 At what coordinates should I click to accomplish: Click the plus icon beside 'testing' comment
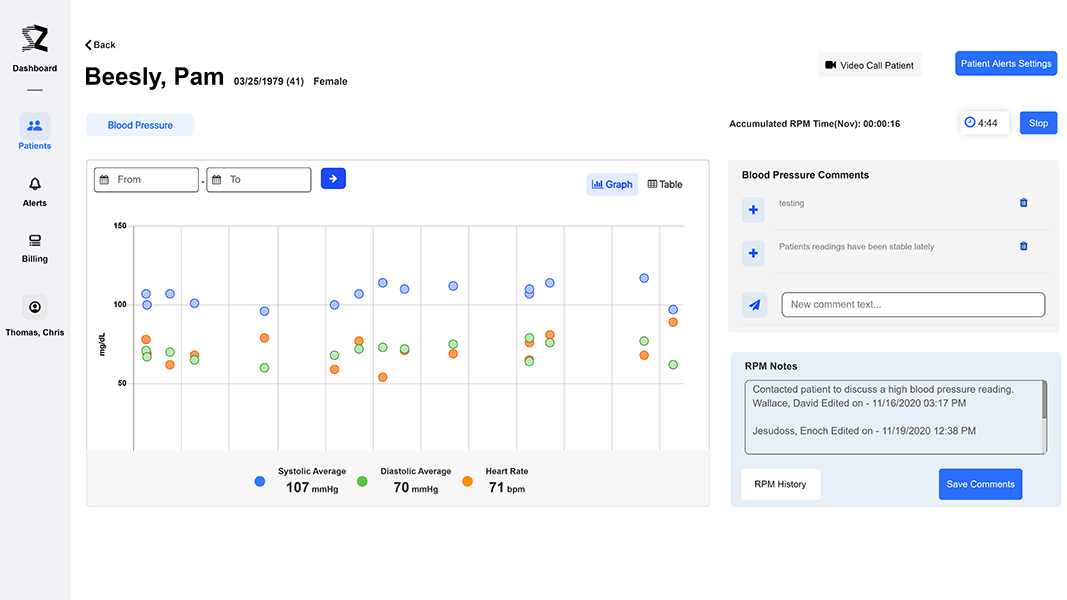pos(754,210)
